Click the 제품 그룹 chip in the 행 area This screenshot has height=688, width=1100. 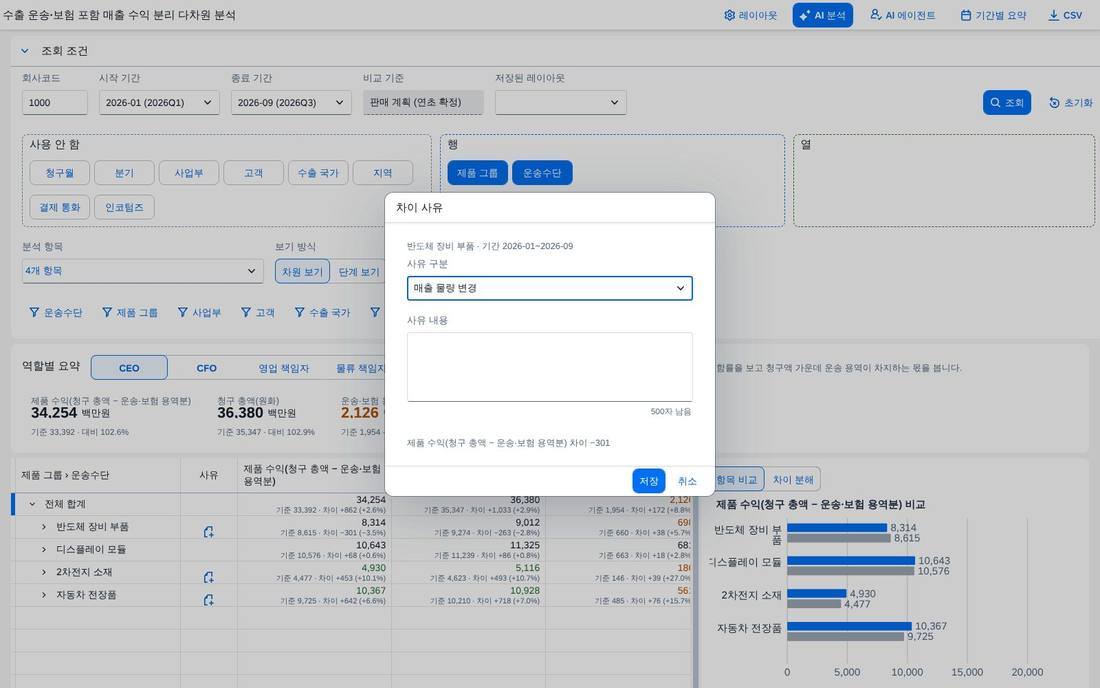(x=477, y=173)
